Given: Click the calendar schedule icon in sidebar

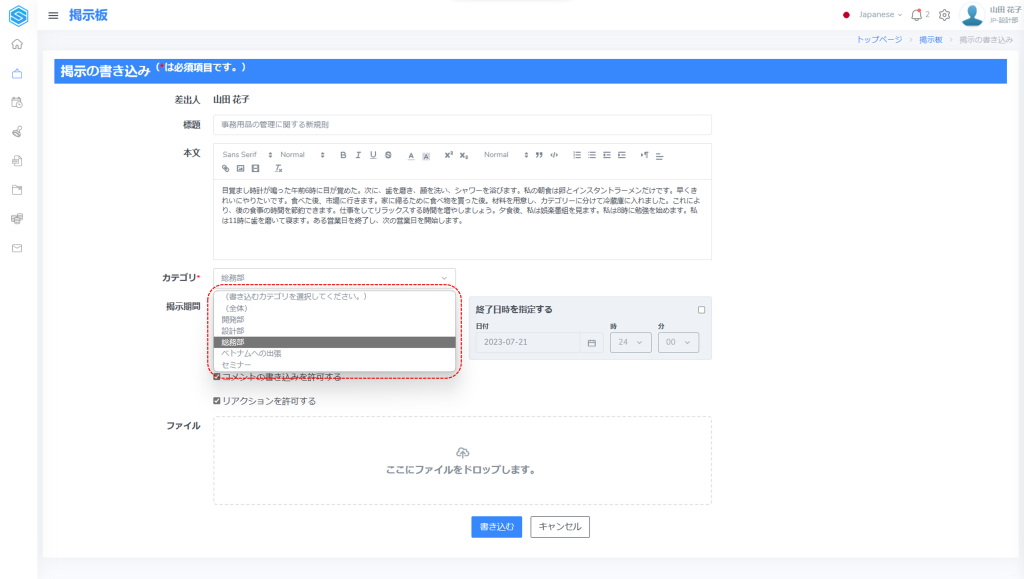Looking at the screenshot, I should (x=17, y=102).
